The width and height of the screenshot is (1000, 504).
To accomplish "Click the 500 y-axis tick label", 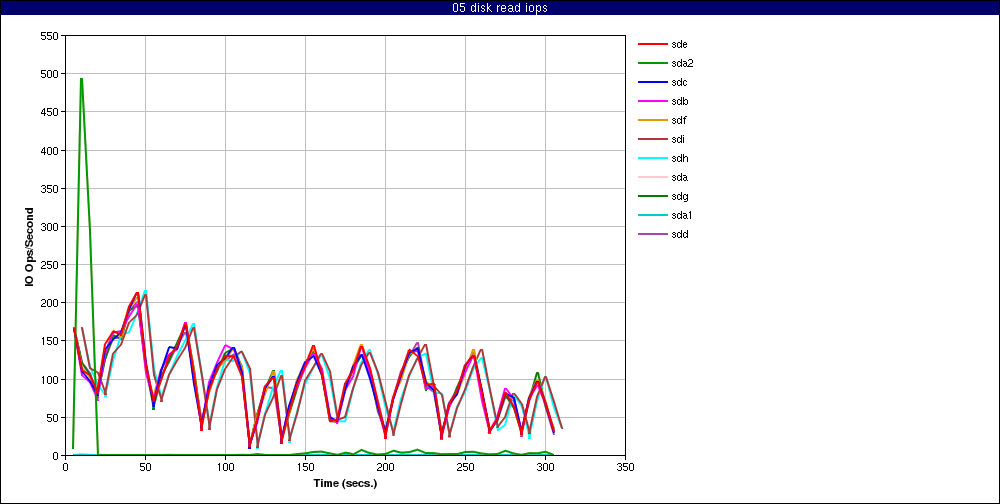I will pos(49,74).
